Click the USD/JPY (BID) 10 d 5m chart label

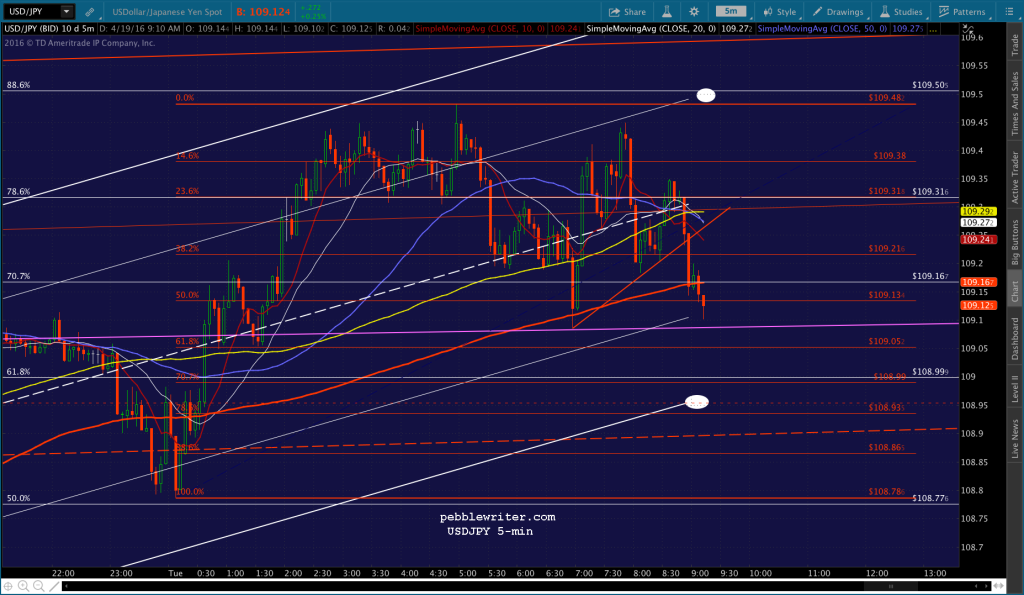coord(50,29)
